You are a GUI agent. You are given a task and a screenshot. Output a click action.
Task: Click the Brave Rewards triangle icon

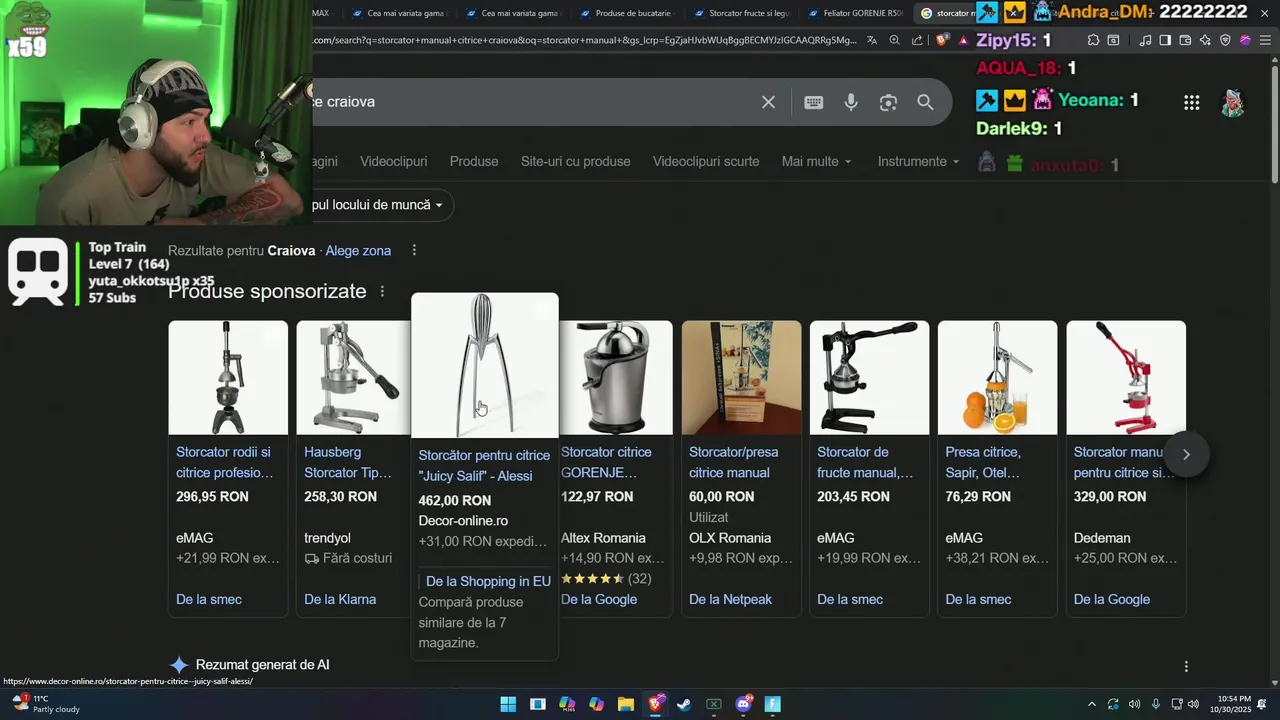click(x=963, y=40)
